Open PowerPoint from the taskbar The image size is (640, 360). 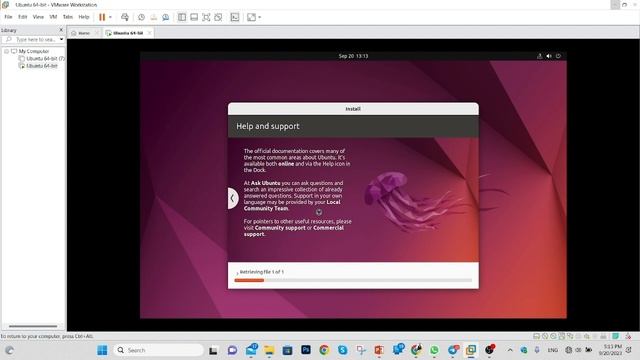[379, 350]
